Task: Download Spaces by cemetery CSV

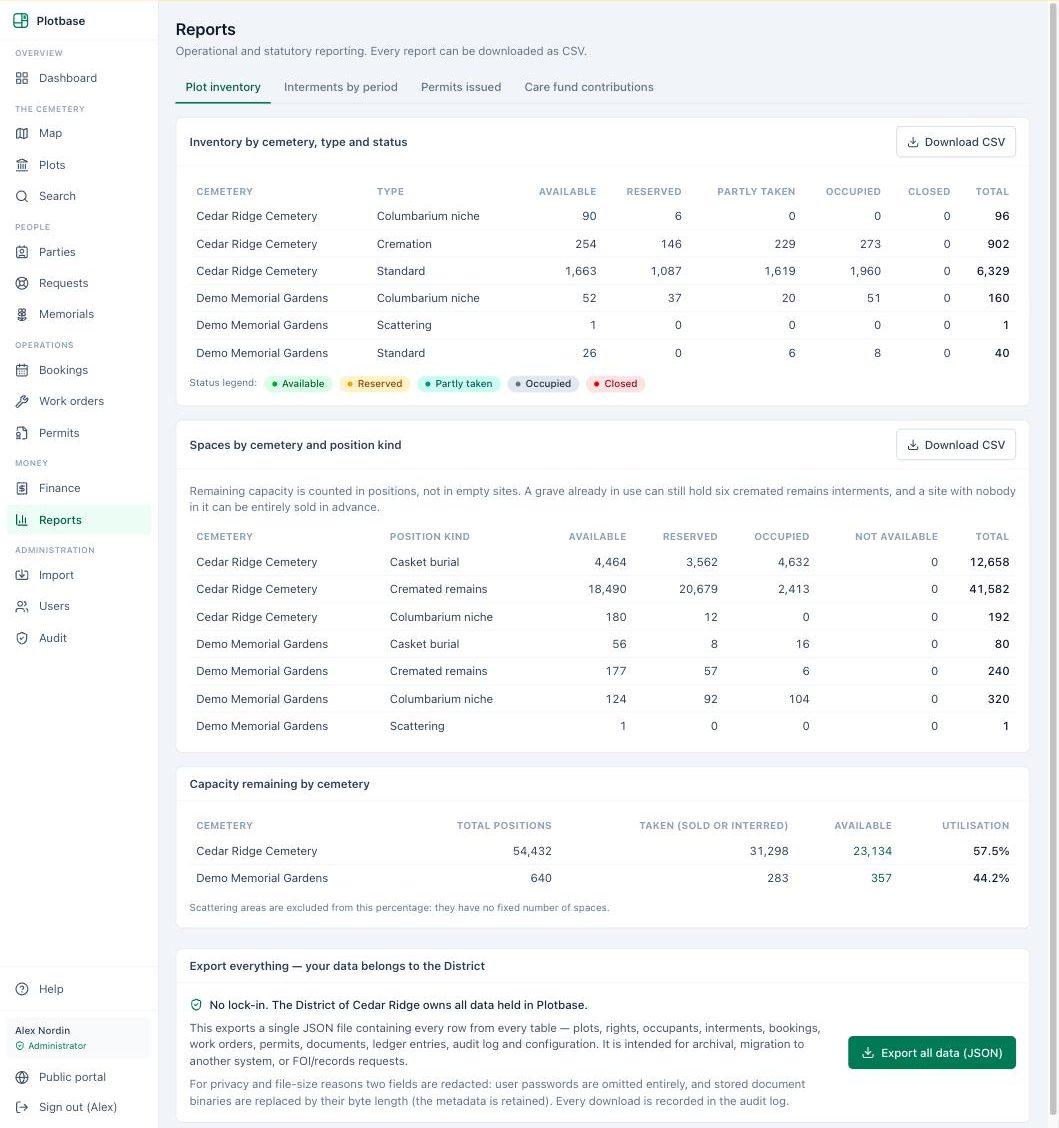Action: (955, 445)
